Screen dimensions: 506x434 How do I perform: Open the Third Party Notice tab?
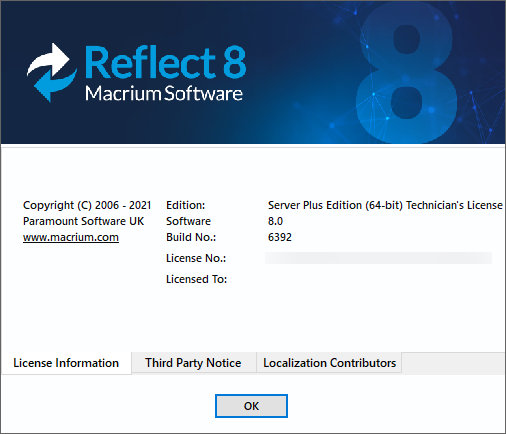193,363
